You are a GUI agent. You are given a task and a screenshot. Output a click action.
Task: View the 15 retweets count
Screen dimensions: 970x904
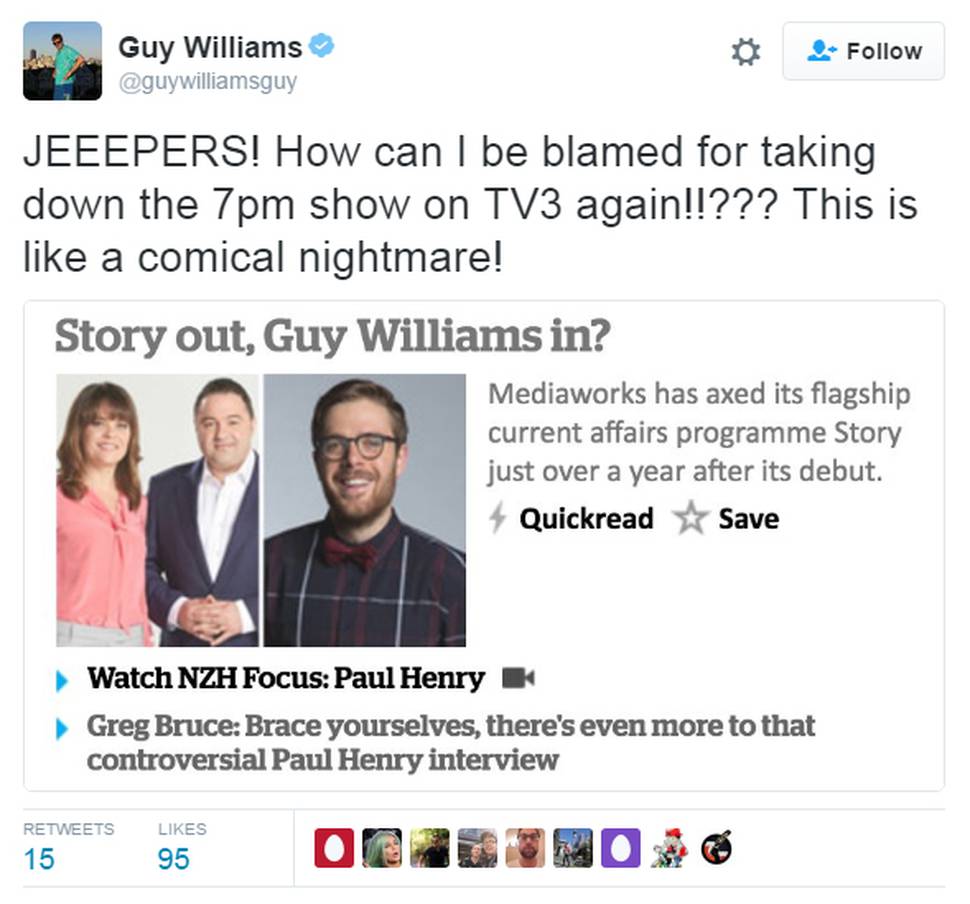point(39,859)
